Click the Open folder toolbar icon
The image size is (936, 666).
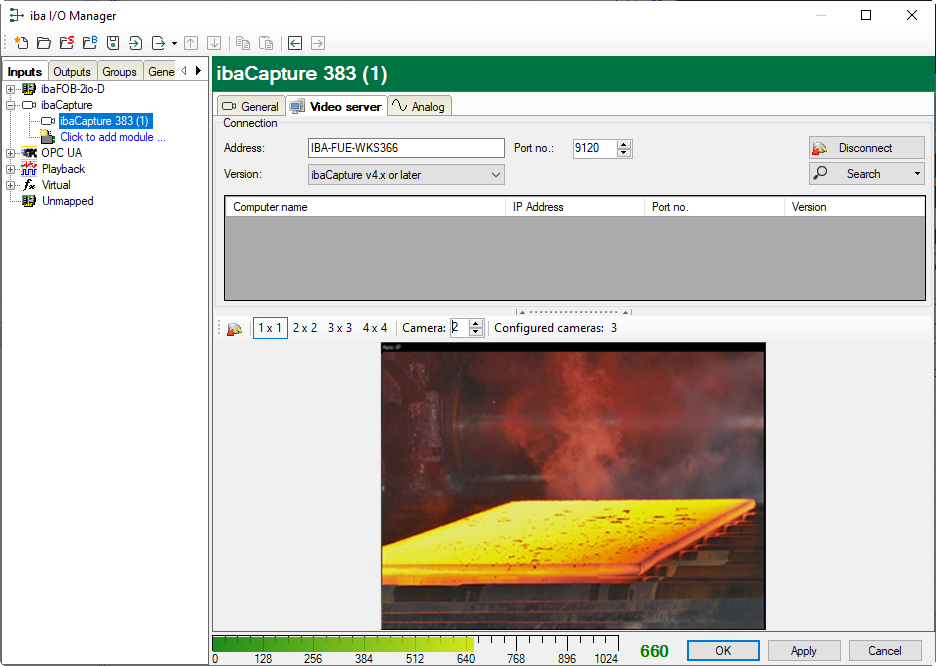(44, 43)
